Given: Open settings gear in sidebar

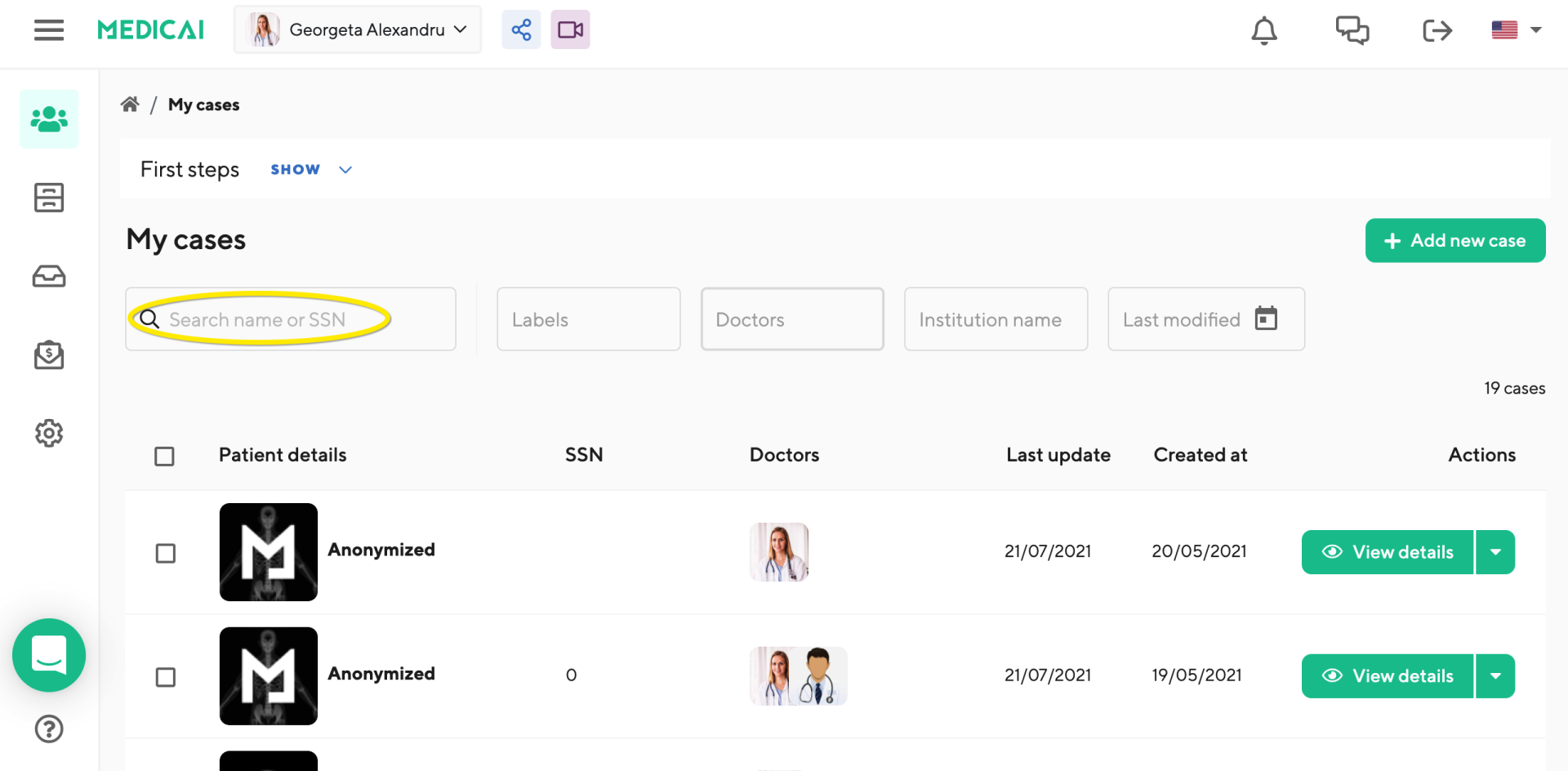Looking at the screenshot, I should pos(49,433).
